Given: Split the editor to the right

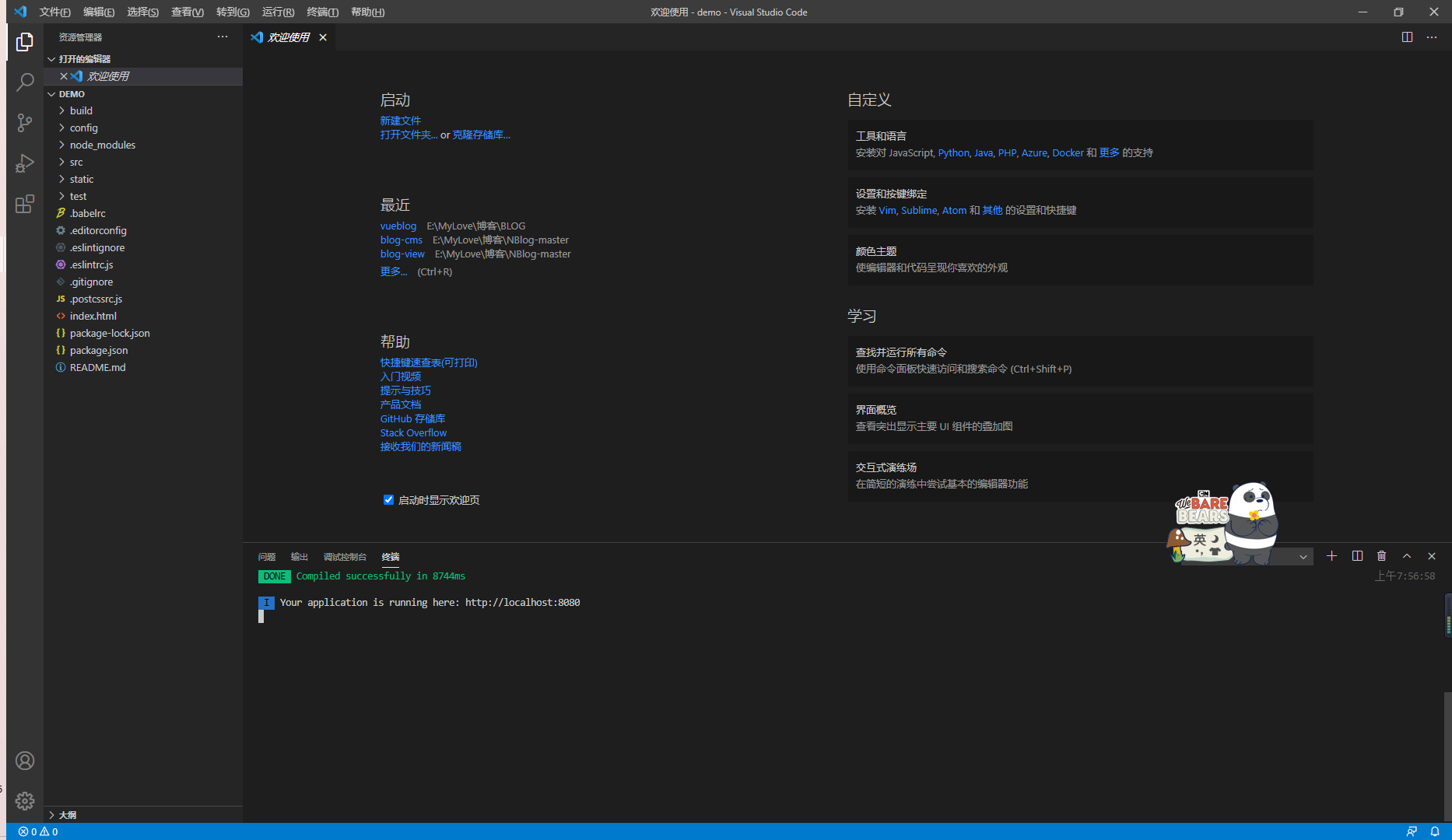Looking at the screenshot, I should pos(1407,37).
